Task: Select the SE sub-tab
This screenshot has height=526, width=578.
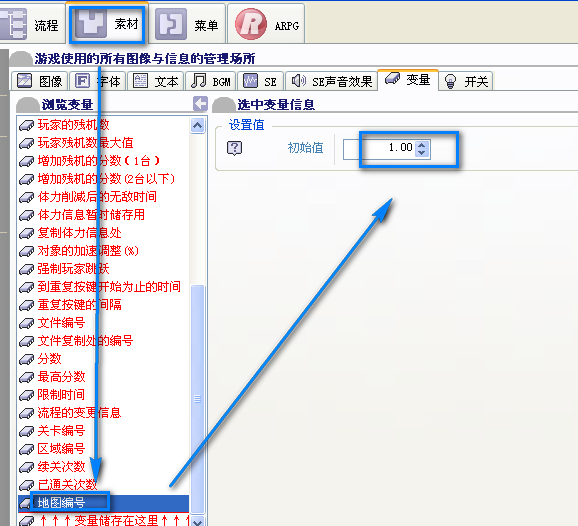Action: [261, 81]
